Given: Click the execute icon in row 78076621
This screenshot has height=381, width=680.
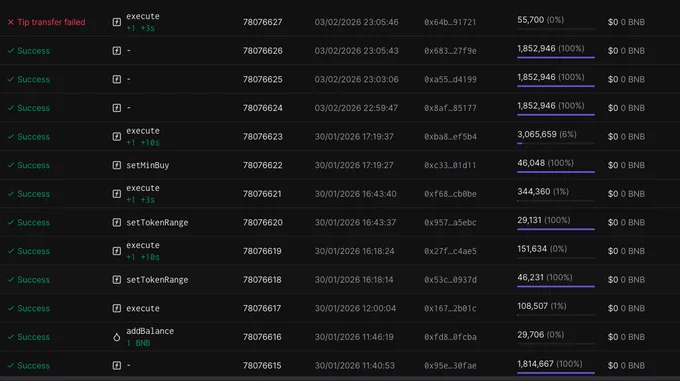Looking at the screenshot, I should click(117, 194).
